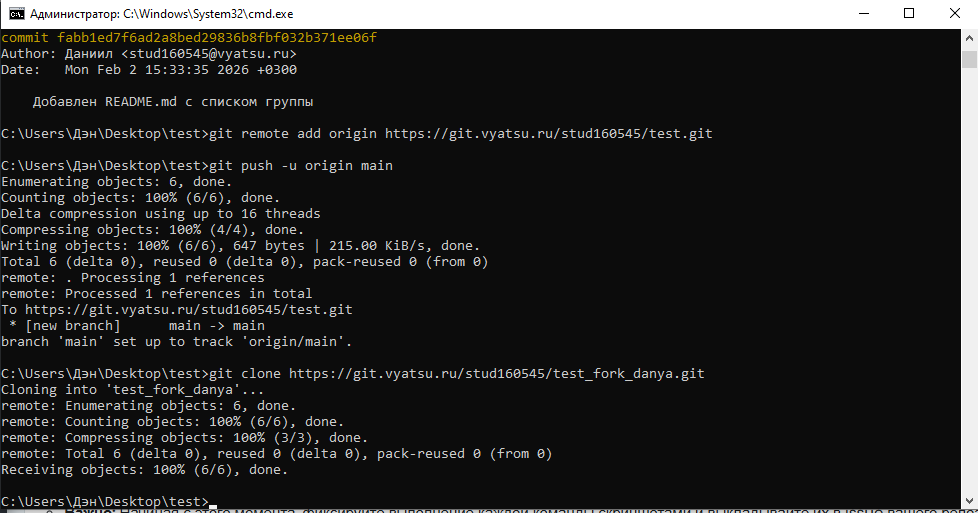Click the vertical scrollbar track
Image resolution: width=978 pixels, height=513 pixels.
(x=969, y=280)
